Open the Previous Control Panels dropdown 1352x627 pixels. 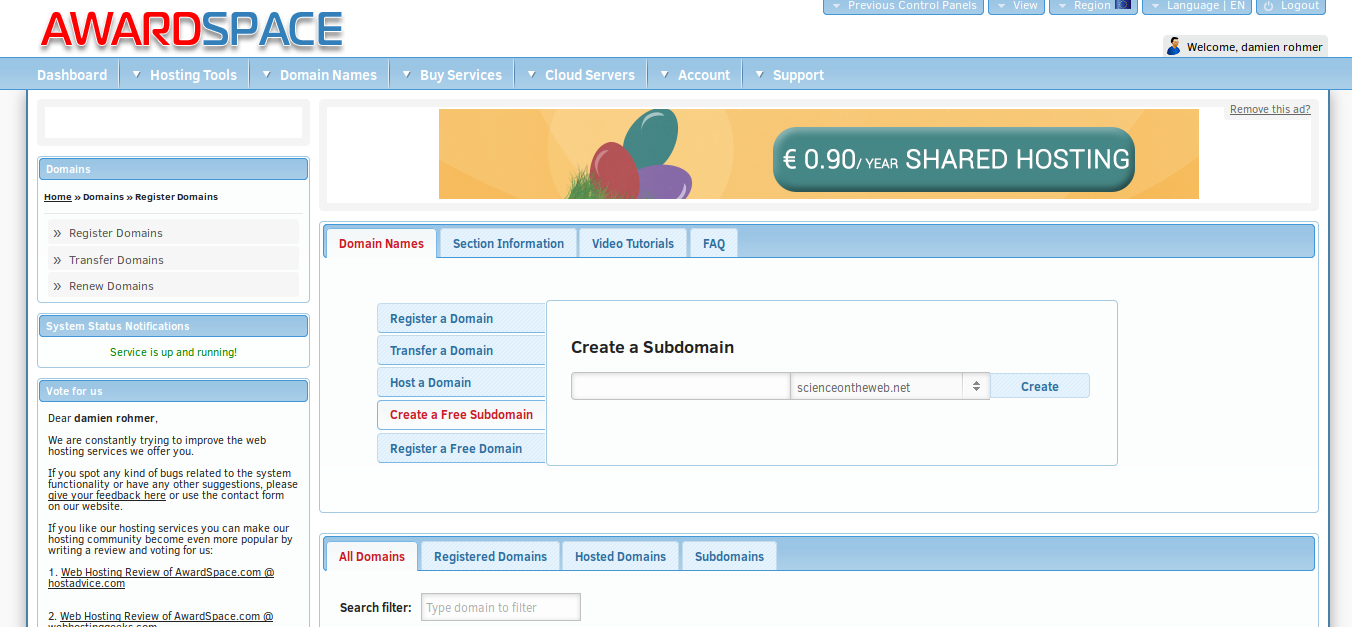(x=903, y=6)
